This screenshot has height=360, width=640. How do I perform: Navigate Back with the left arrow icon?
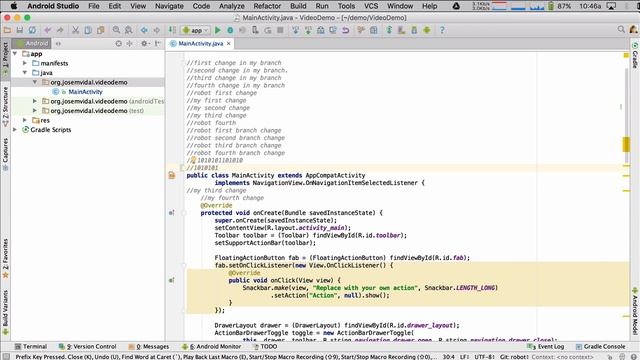click(144, 30)
